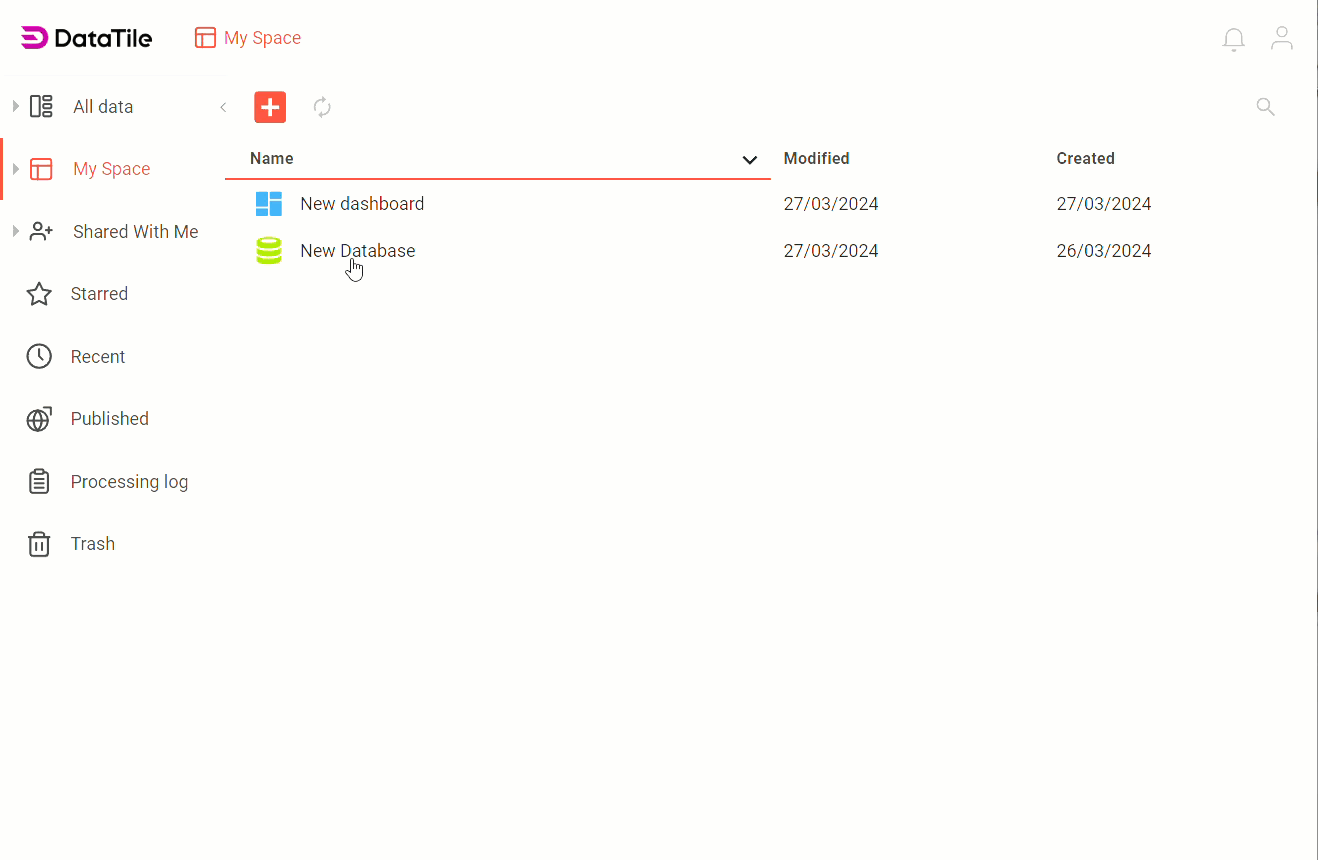The width and height of the screenshot is (1318, 860).
Task: Select the Recent clock icon
Action: 38,356
